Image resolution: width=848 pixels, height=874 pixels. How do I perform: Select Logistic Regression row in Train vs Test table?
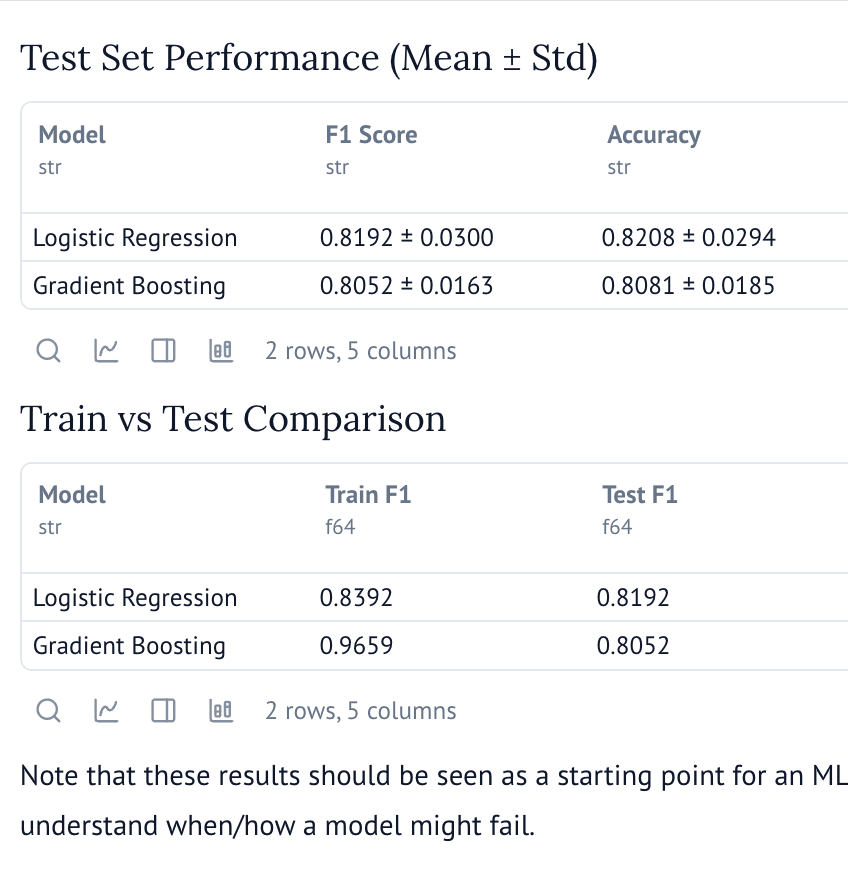coord(135,598)
